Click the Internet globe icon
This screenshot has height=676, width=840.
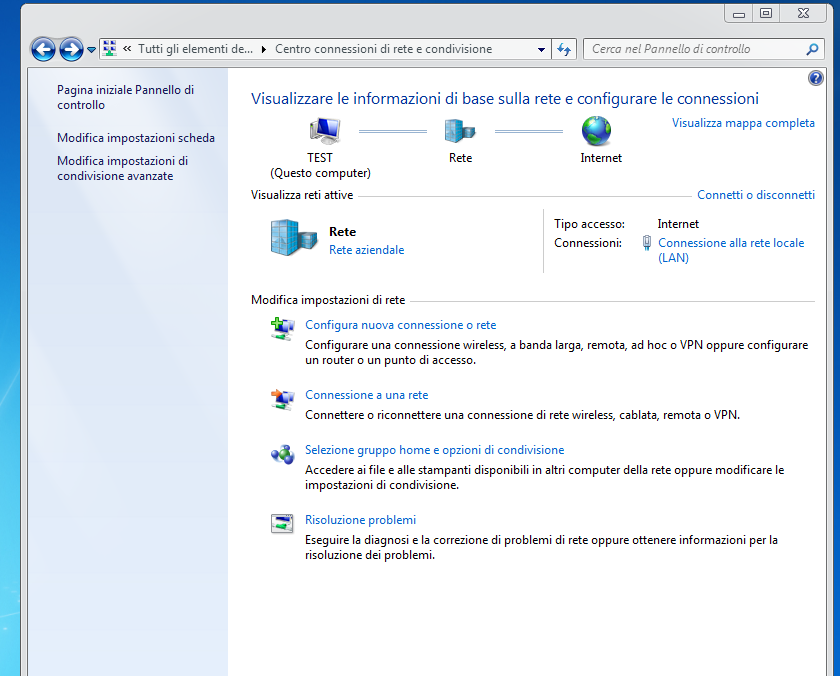click(x=596, y=130)
